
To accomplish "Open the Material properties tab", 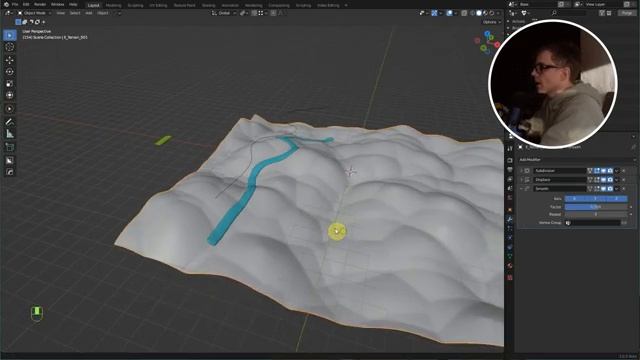I will 510,266.
